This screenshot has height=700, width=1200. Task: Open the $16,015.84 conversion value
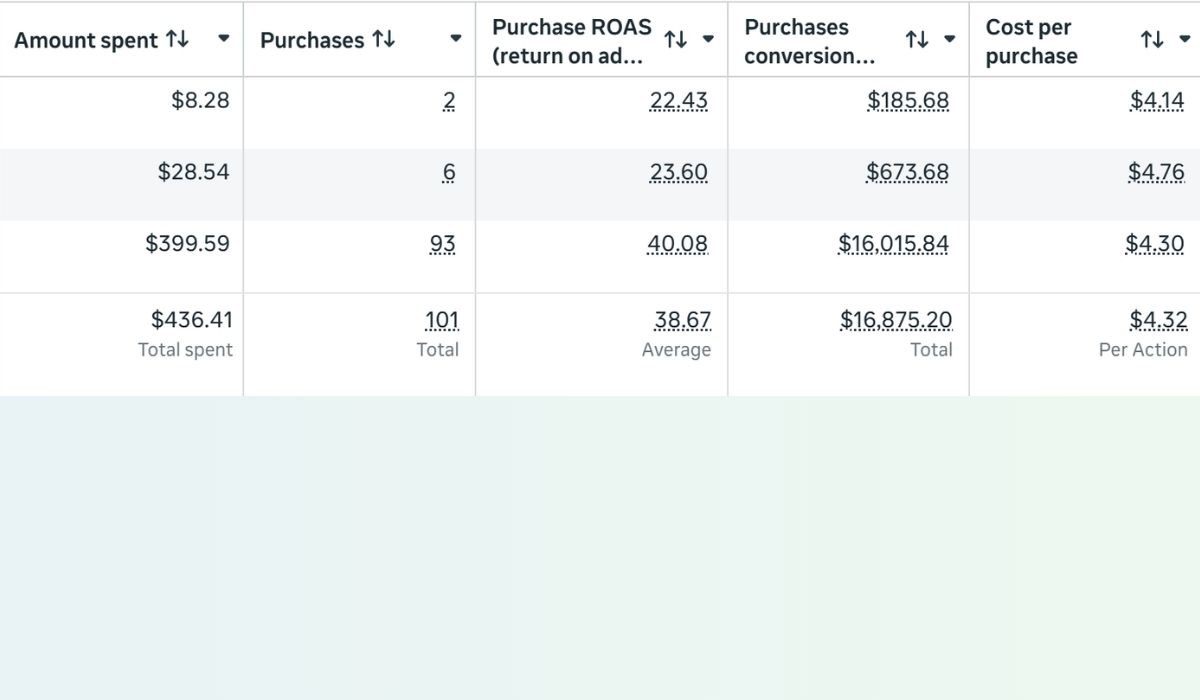tap(894, 244)
